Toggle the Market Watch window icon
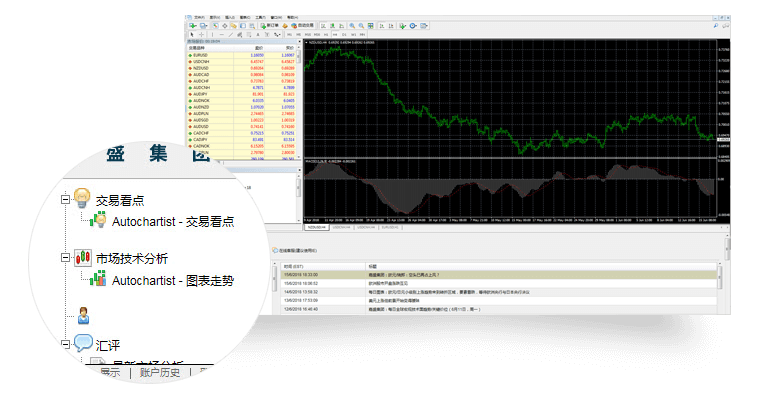 [x=216, y=26]
